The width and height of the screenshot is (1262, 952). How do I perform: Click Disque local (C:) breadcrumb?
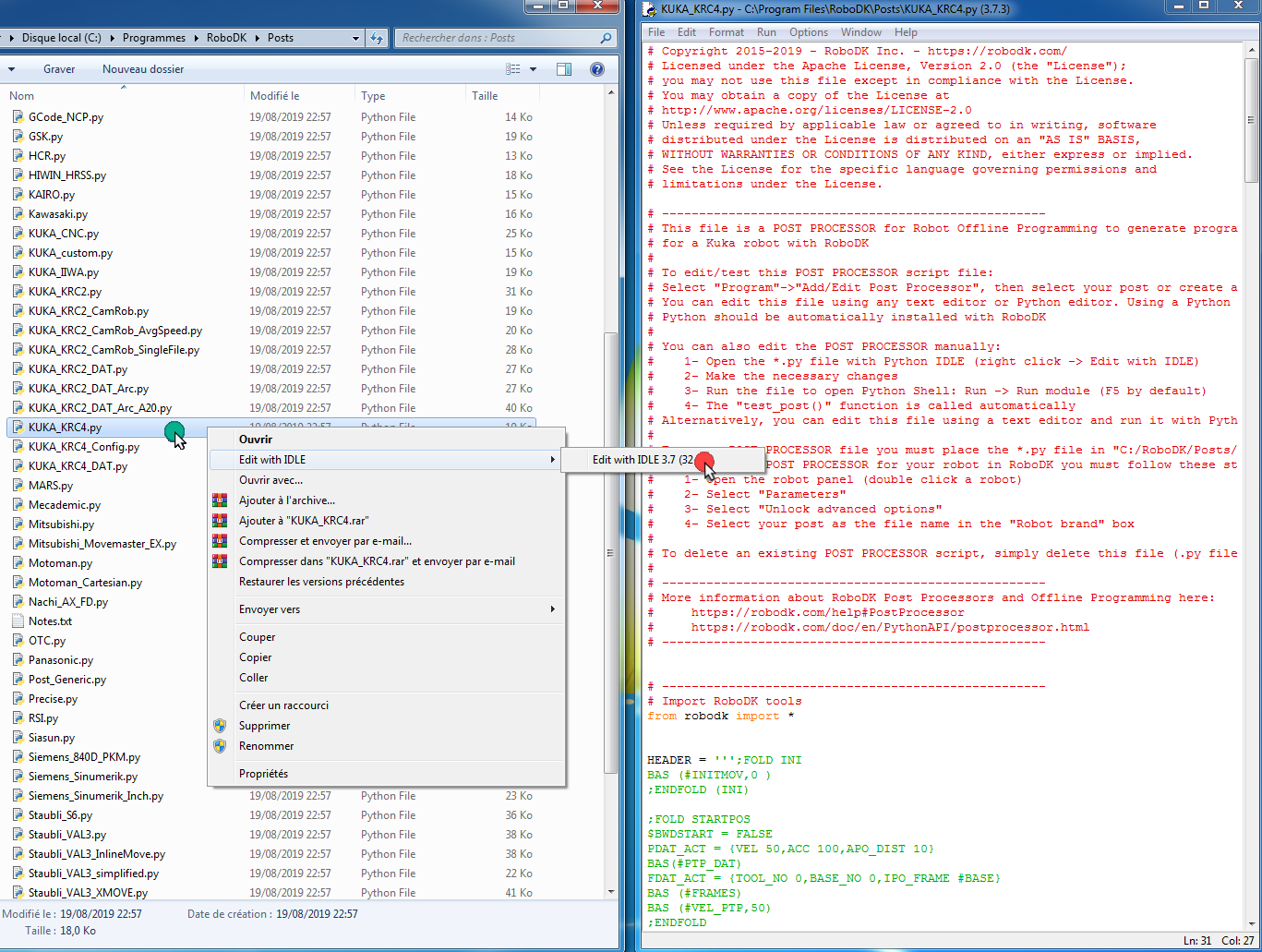coord(62,38)
